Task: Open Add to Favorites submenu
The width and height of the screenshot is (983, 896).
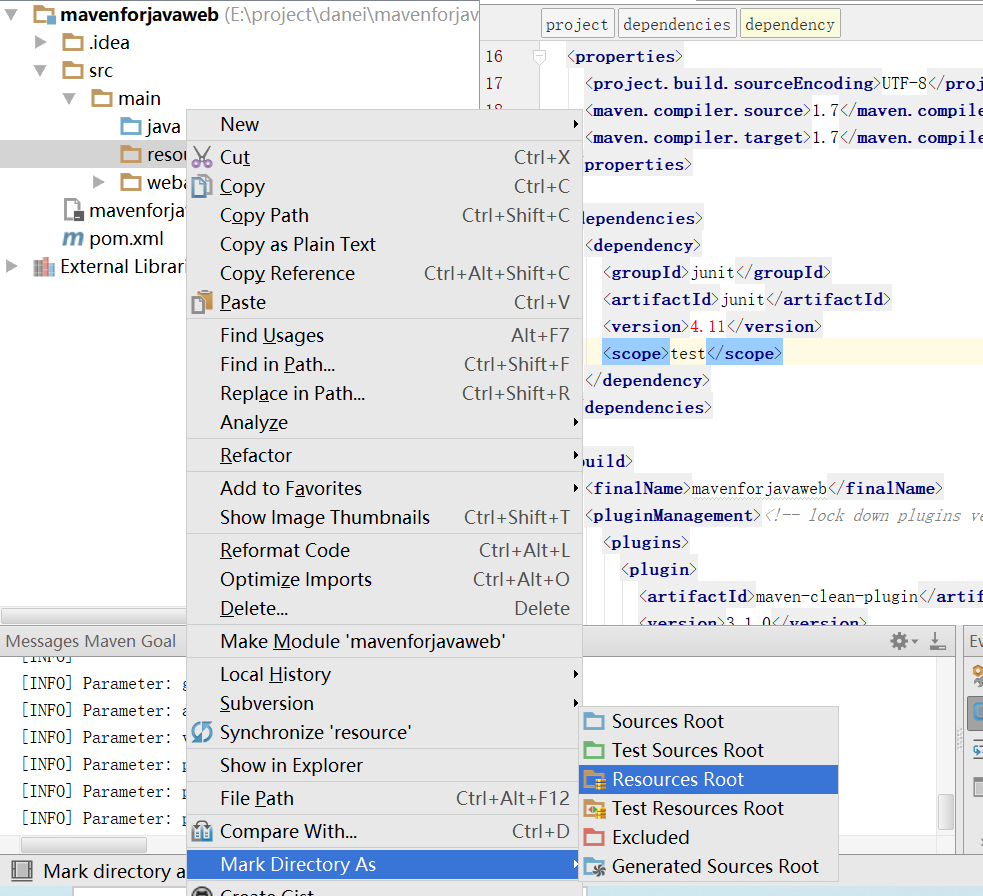Action: [x=384, y=488]
